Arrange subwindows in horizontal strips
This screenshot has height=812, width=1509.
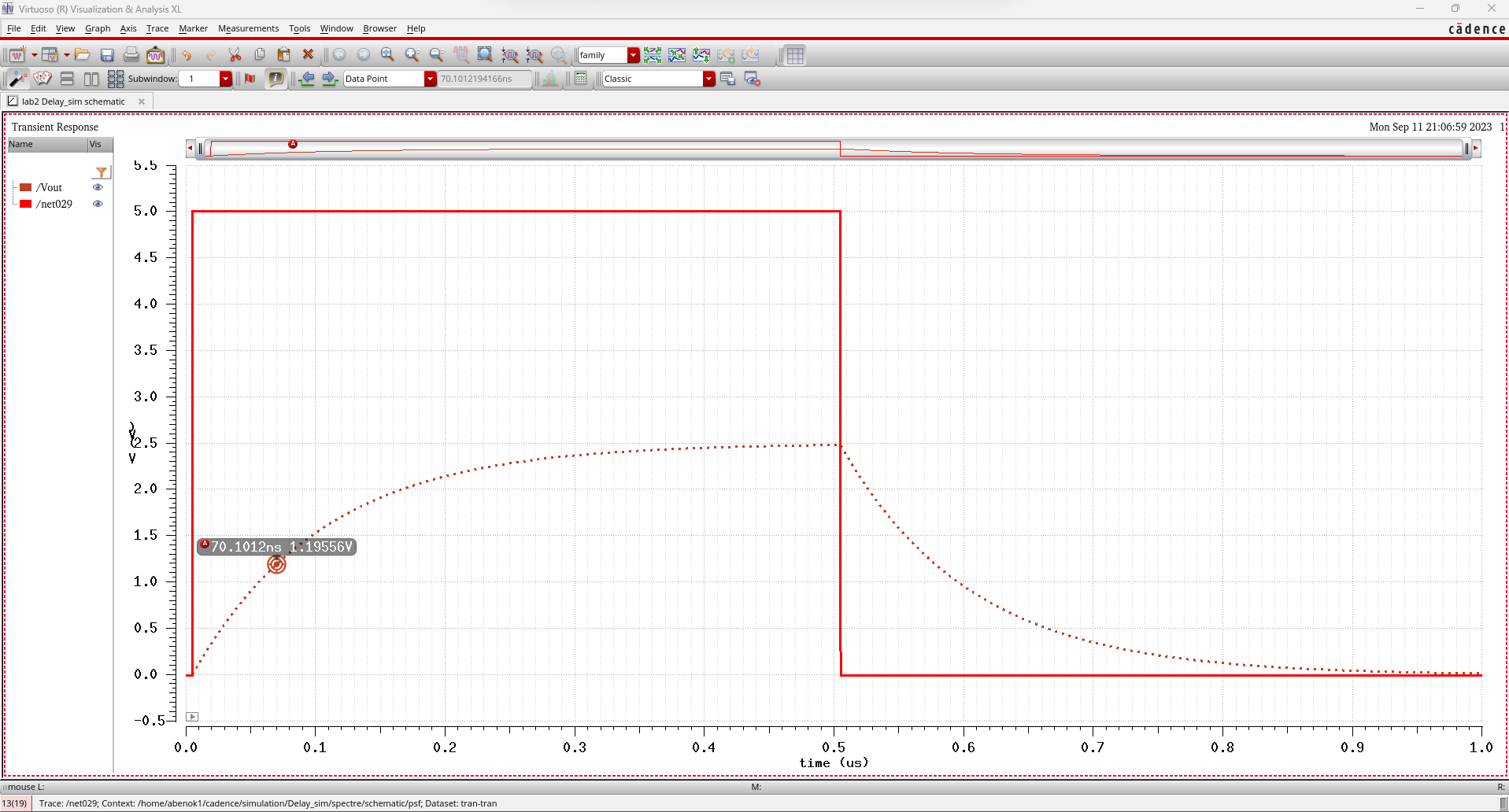pyautogui.click(x=67, y=79)
